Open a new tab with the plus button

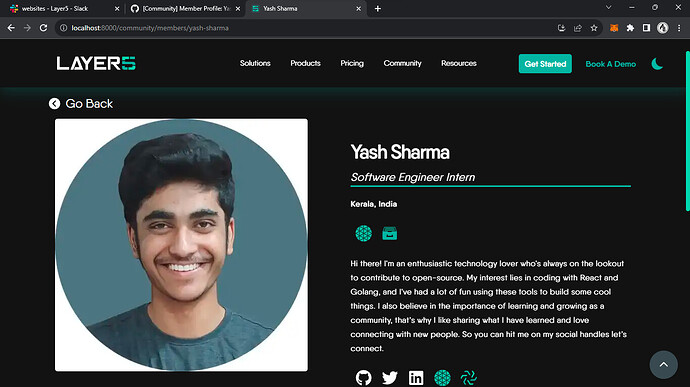point(378,8)
